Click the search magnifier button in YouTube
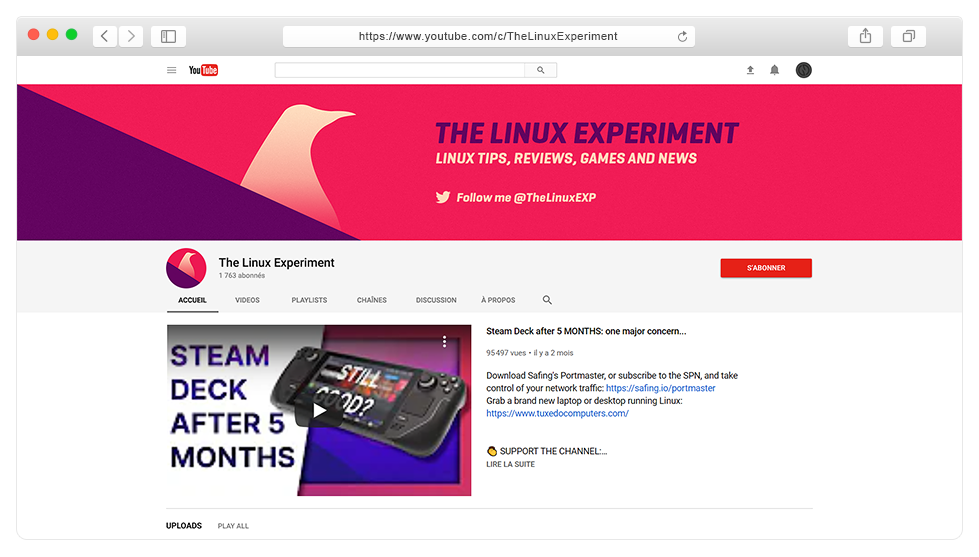979x557 pixels. tap(541, 70)
